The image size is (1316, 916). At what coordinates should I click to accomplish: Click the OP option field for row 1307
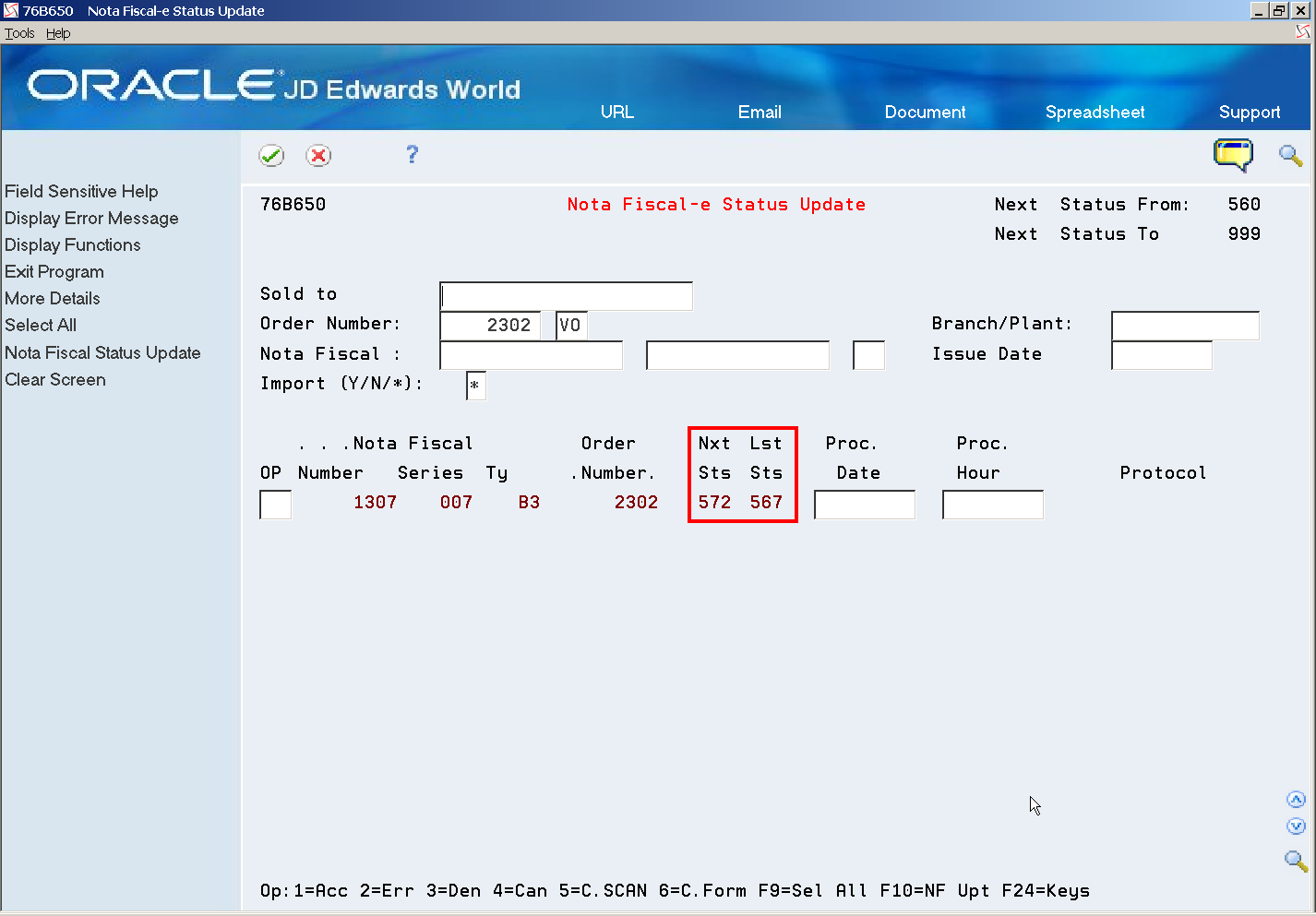[x=276, y=505]
